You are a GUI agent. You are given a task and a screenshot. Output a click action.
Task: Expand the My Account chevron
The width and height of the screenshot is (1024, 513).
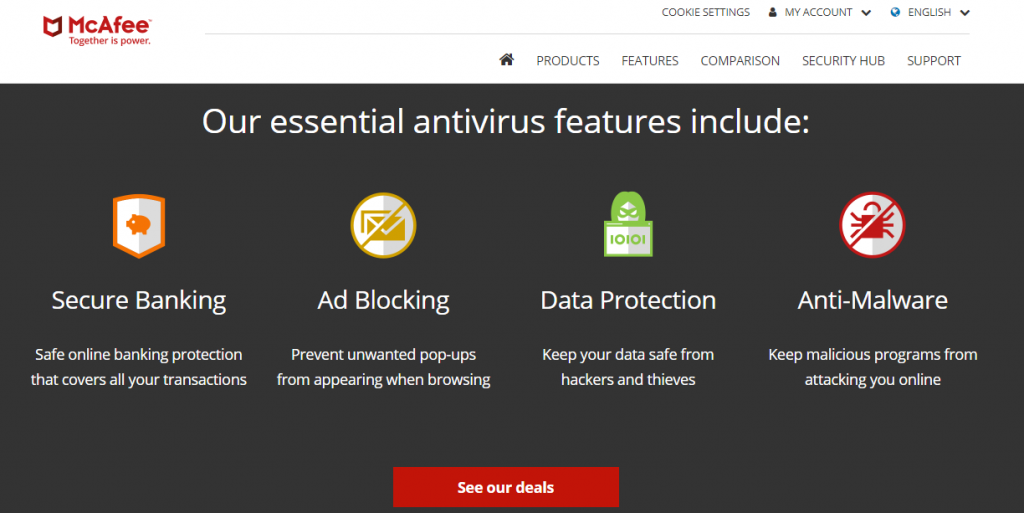pos(867,12)
